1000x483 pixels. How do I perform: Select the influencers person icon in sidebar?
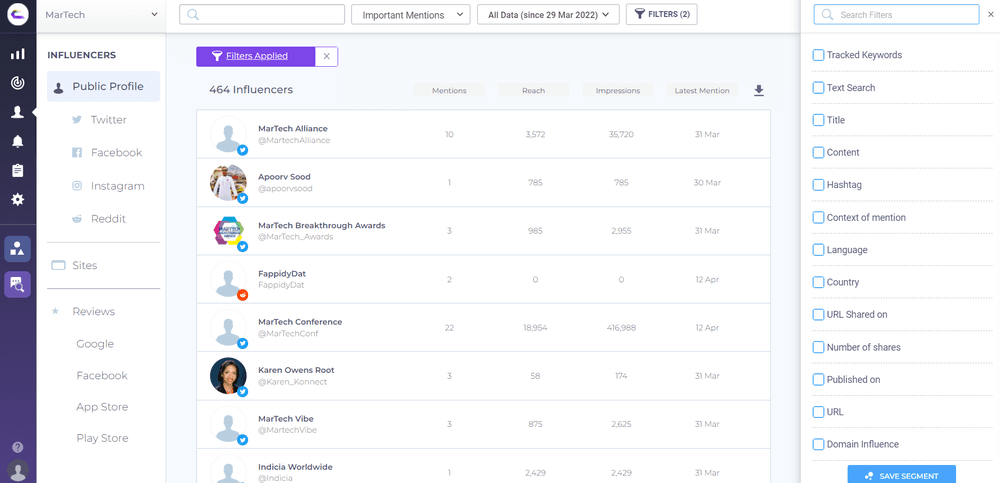pyautogui.click(x=18, y=112)
